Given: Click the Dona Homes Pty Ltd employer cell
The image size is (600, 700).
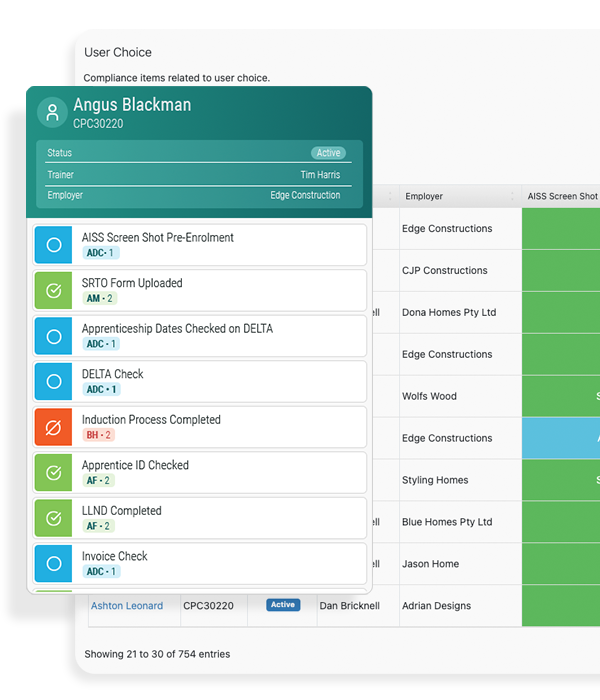Looking at the screenshot, I should [x=449, y=313].
